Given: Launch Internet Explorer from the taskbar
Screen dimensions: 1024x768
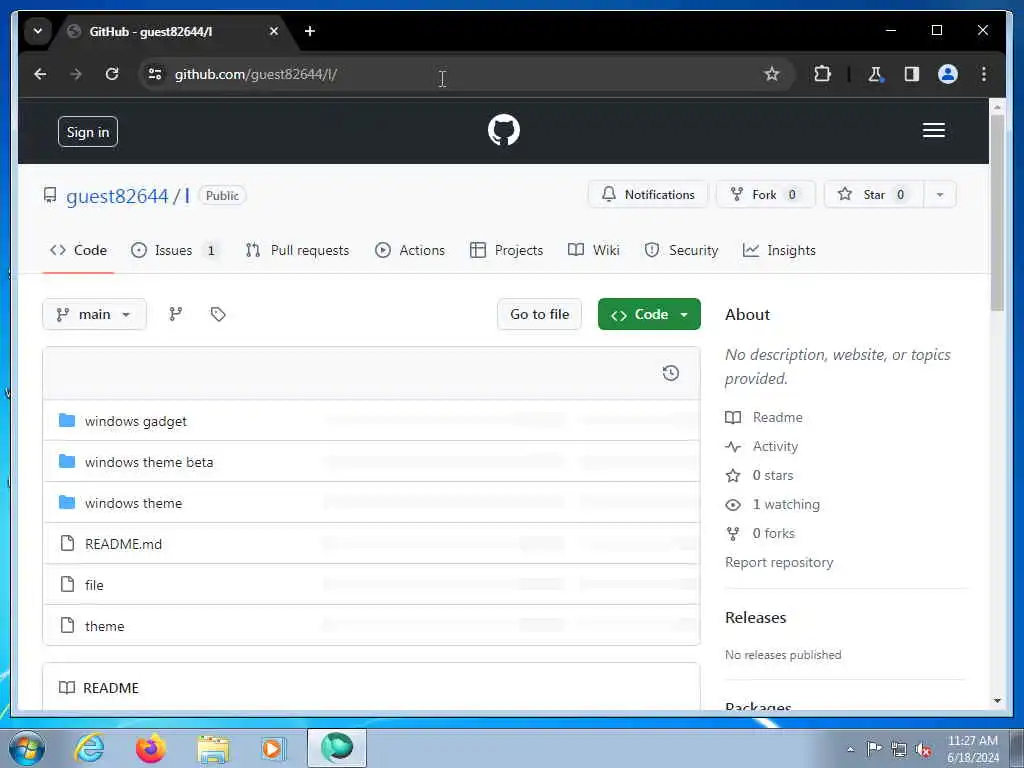Looking at the screenshot, I should click(x=89, y=749).
